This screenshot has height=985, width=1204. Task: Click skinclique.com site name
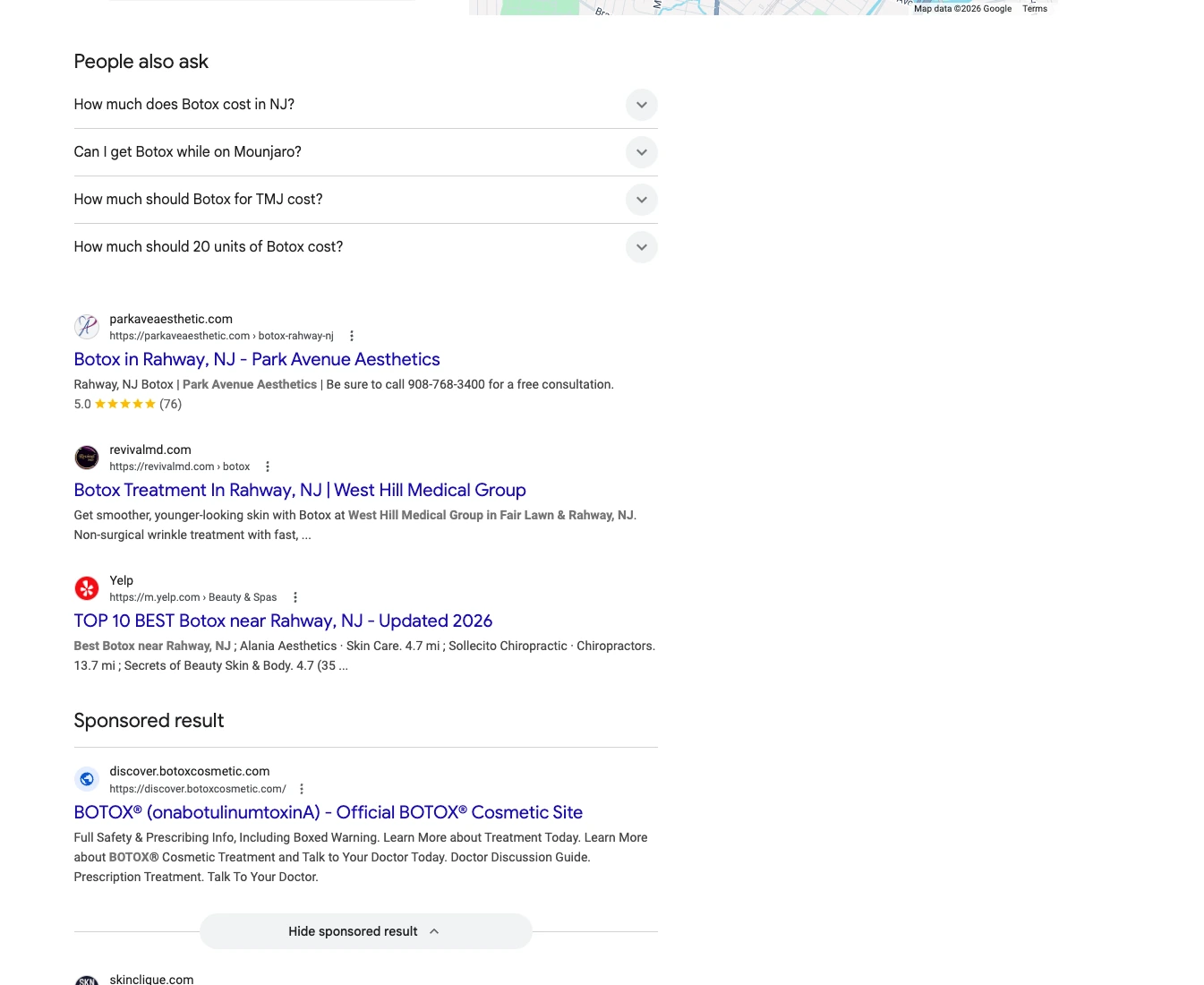click(x=151, y=979)
